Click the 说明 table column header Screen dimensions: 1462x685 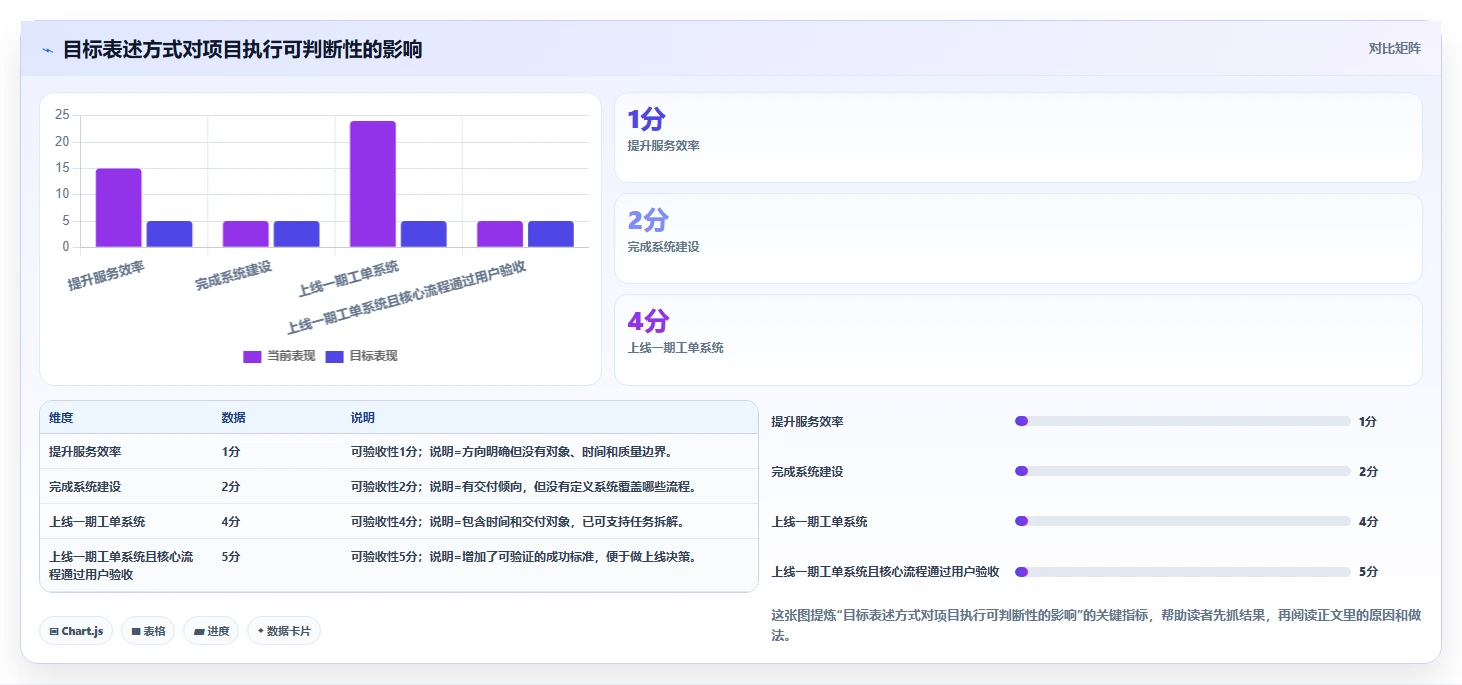click(363, 417)
